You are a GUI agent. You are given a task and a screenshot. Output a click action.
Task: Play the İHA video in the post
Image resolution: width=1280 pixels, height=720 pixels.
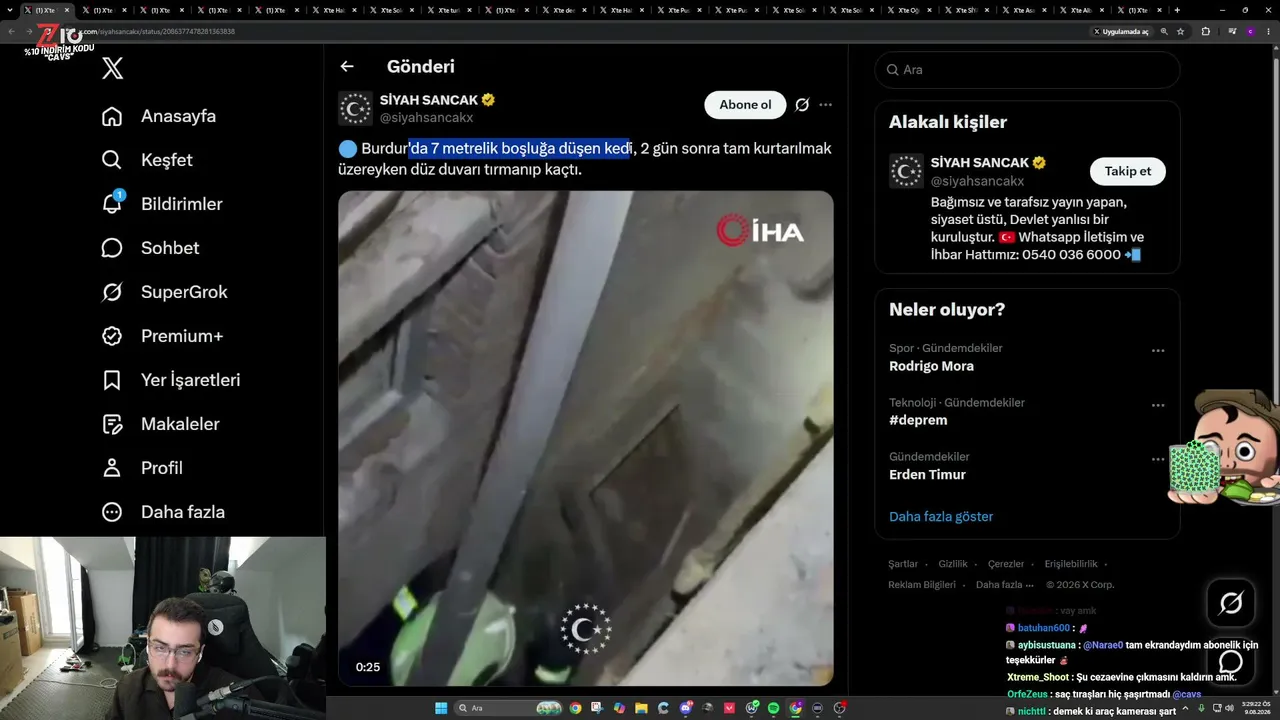585,438
